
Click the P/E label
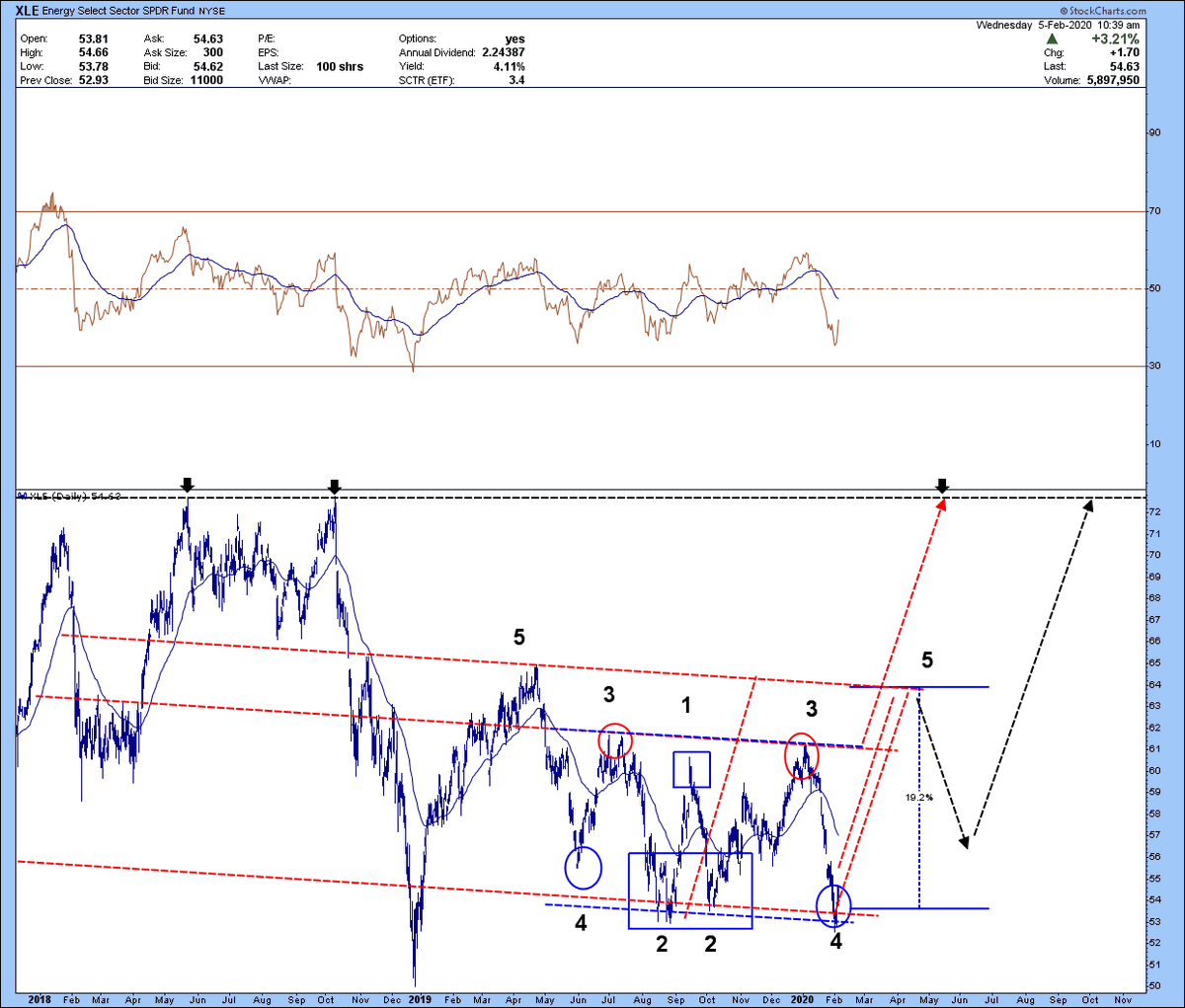[267, 39]
